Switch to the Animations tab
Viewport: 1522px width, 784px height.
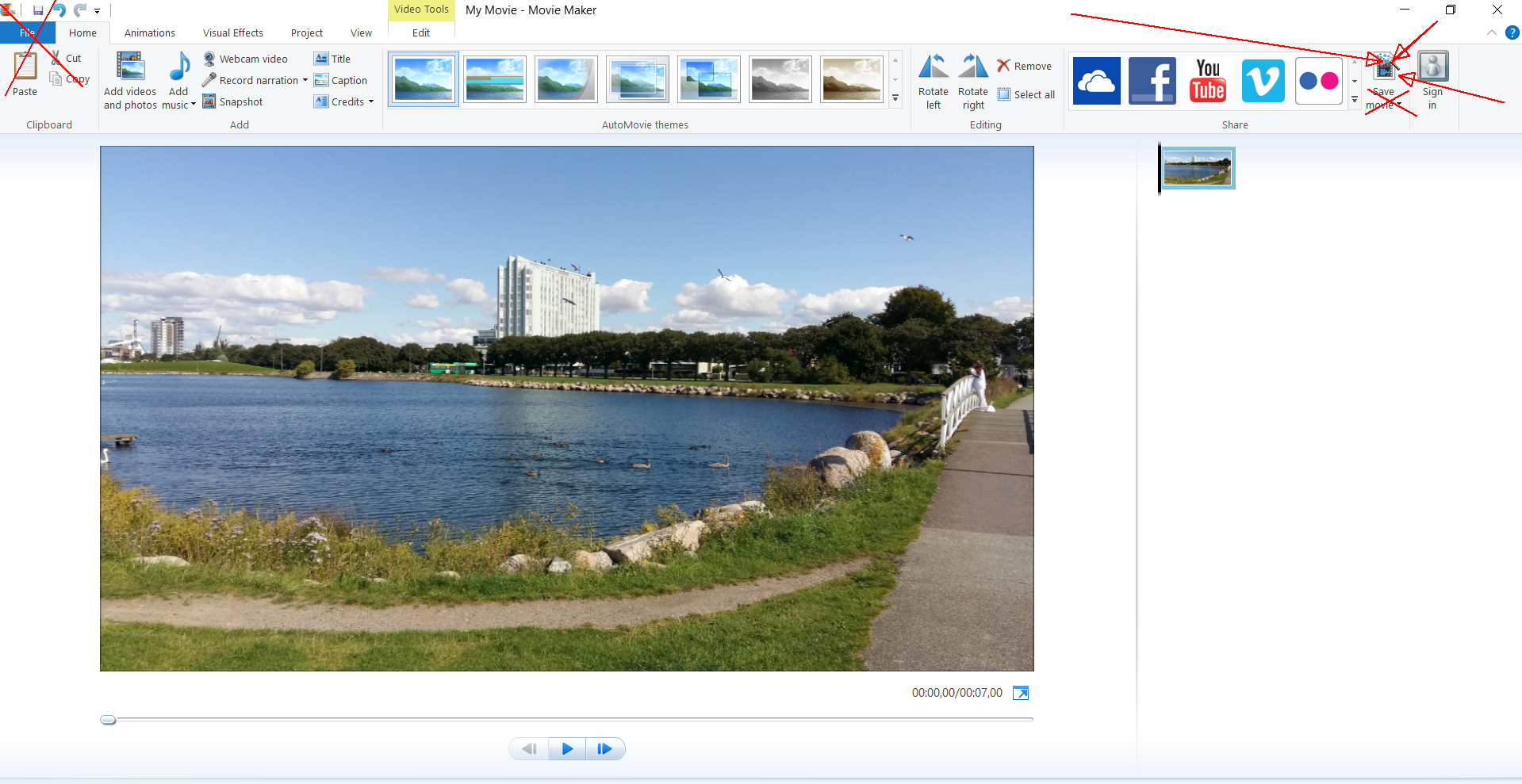tap(149, 33)
